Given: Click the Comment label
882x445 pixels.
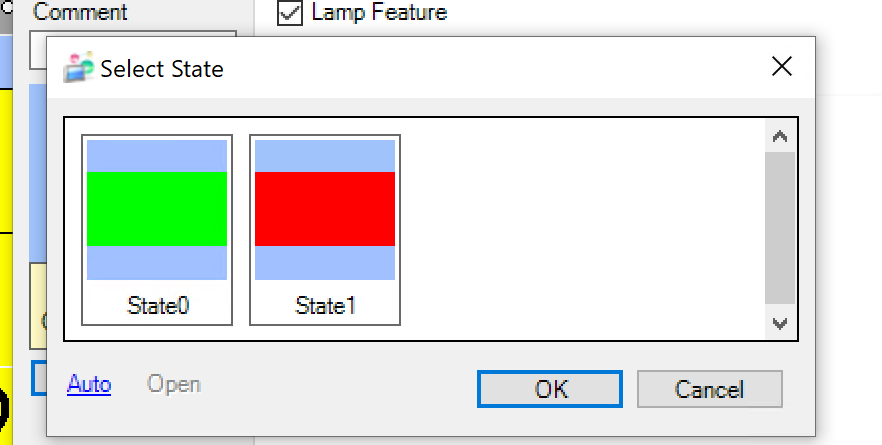Looking at the screenshot, I should [x=80, y=13].
